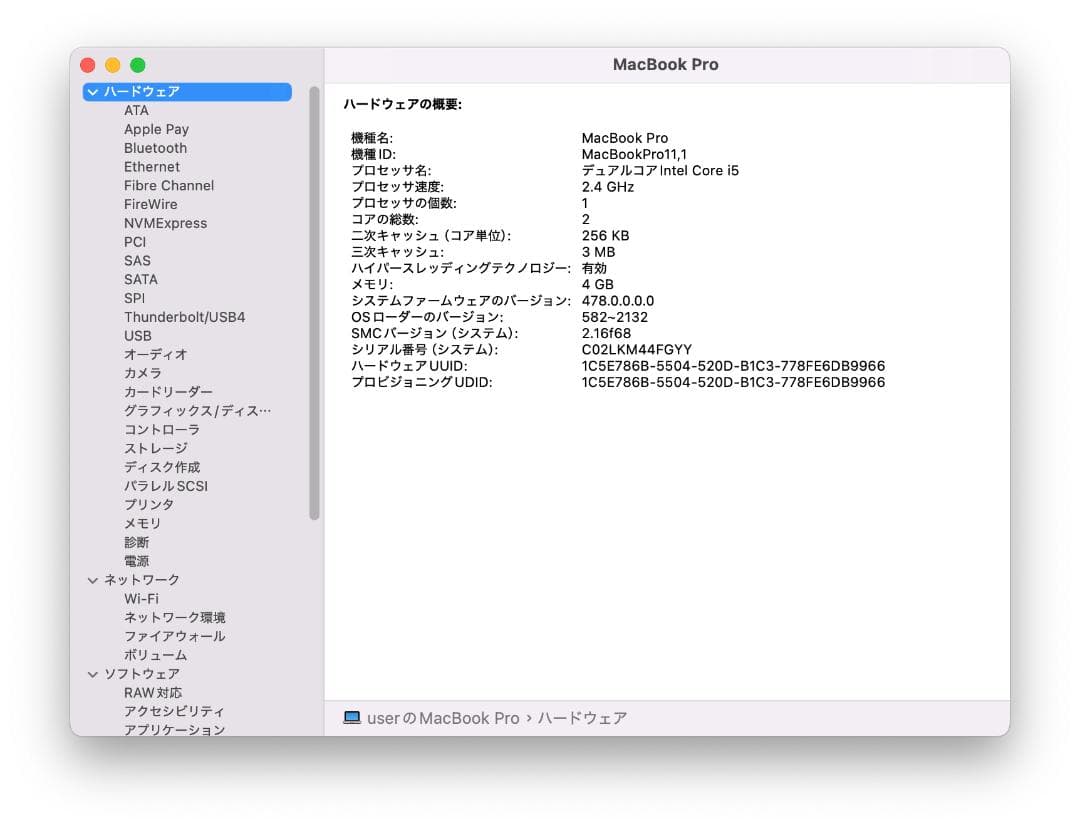Screen dimensions: 1080x829
Task: Click the hardware UUID value
Action: 733,366
